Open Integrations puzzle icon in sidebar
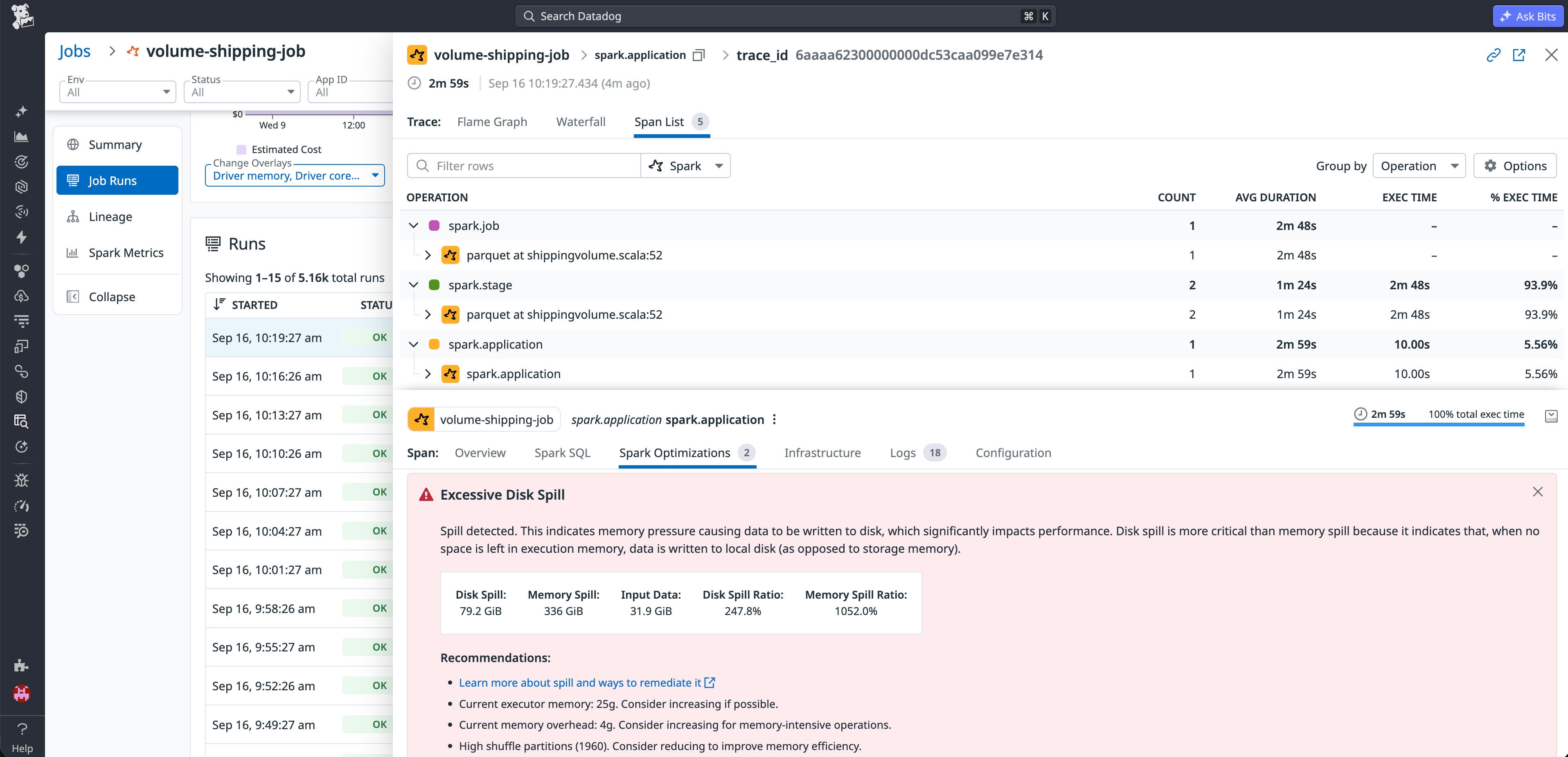Viewport: 1568px width, 757px height. [22, 665]
